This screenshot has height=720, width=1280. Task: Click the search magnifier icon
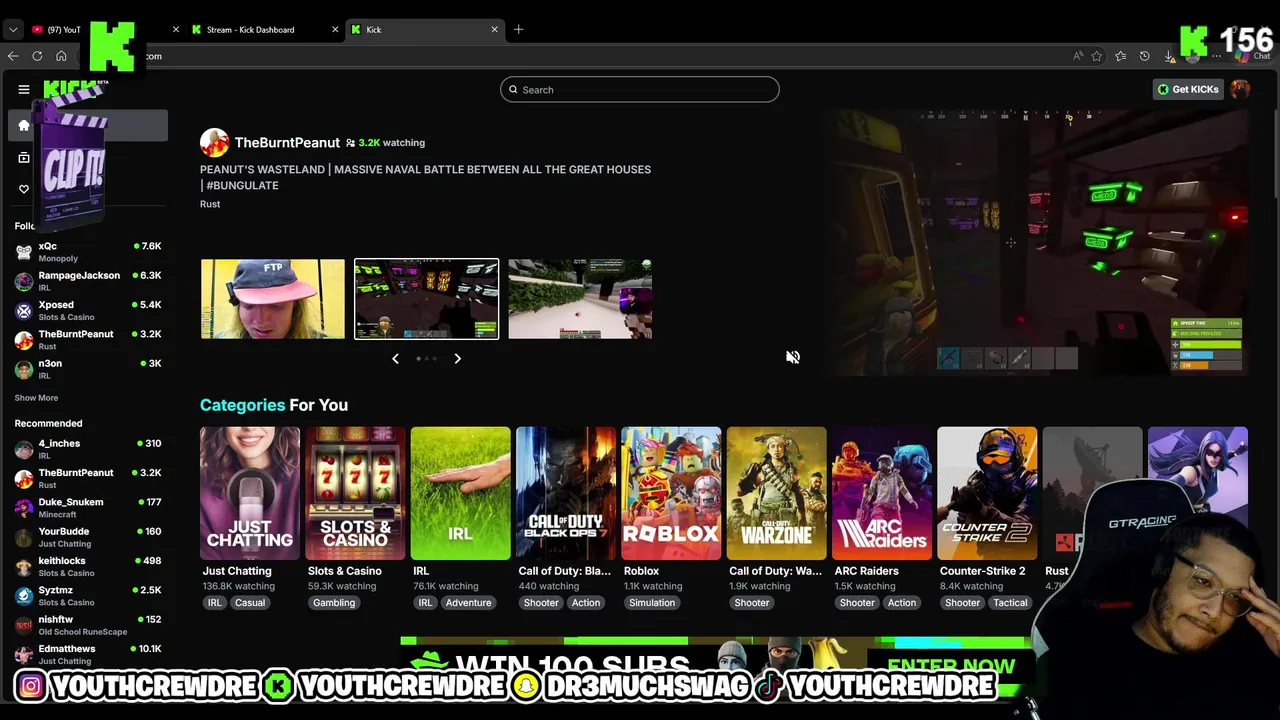click(x=513, y=90)
